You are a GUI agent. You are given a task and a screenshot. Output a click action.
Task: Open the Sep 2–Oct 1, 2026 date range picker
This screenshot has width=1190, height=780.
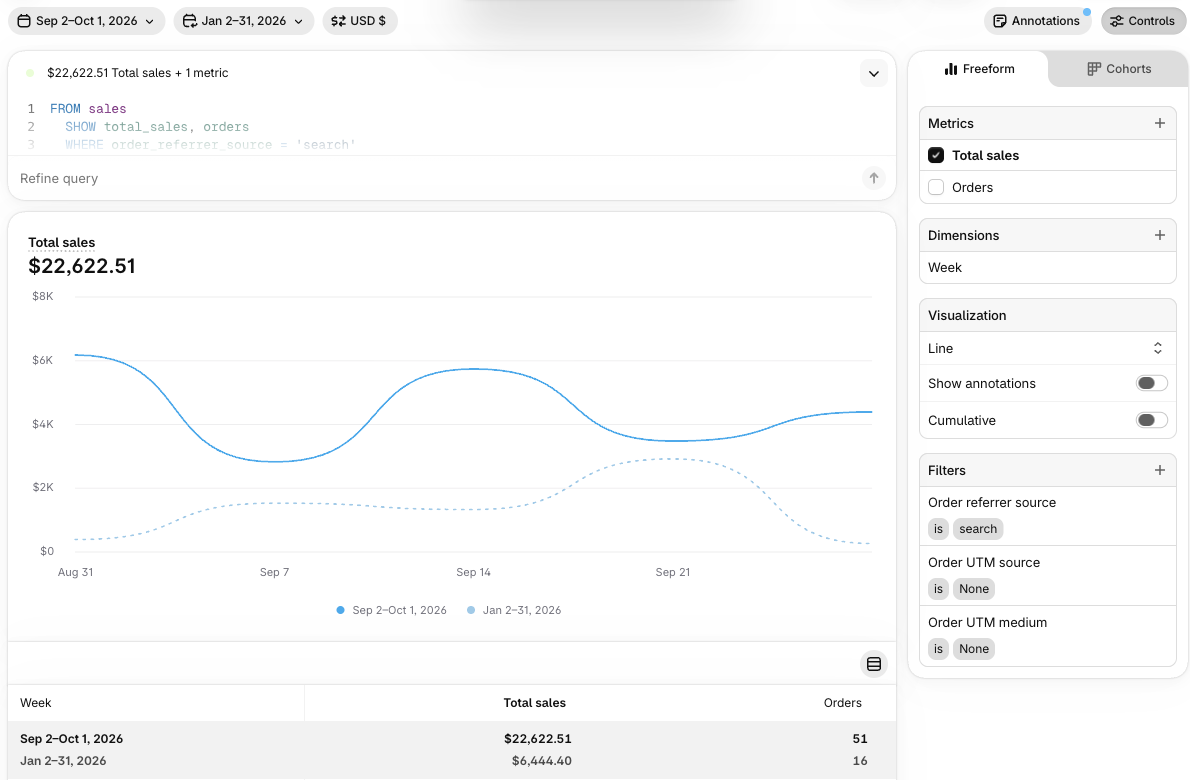(x=87, y=20)
